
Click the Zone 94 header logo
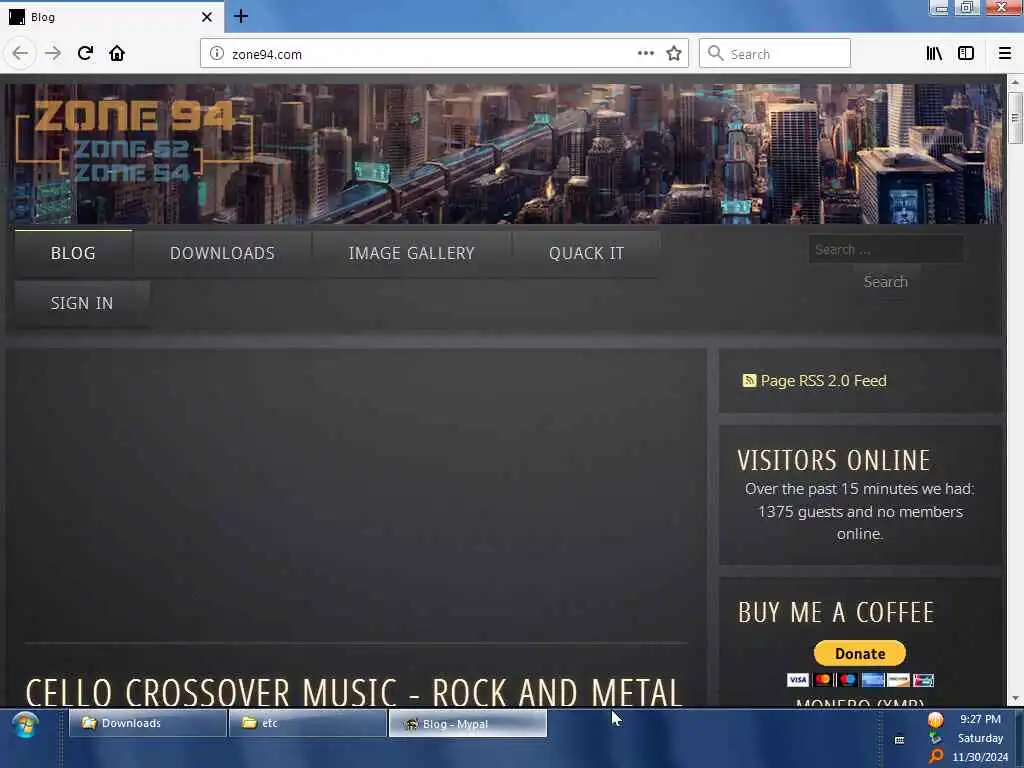pyautogui.click(x=134, y=141)
